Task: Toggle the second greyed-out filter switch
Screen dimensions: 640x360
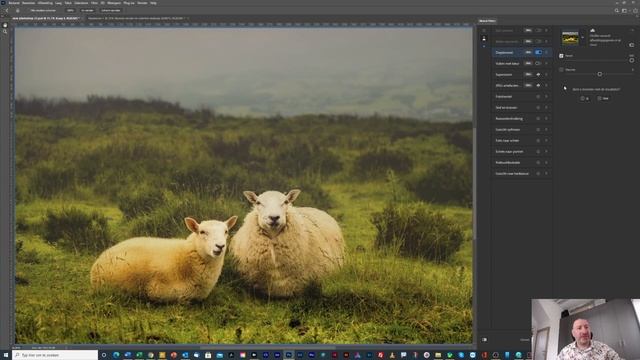Action: (x=538, y=41)
